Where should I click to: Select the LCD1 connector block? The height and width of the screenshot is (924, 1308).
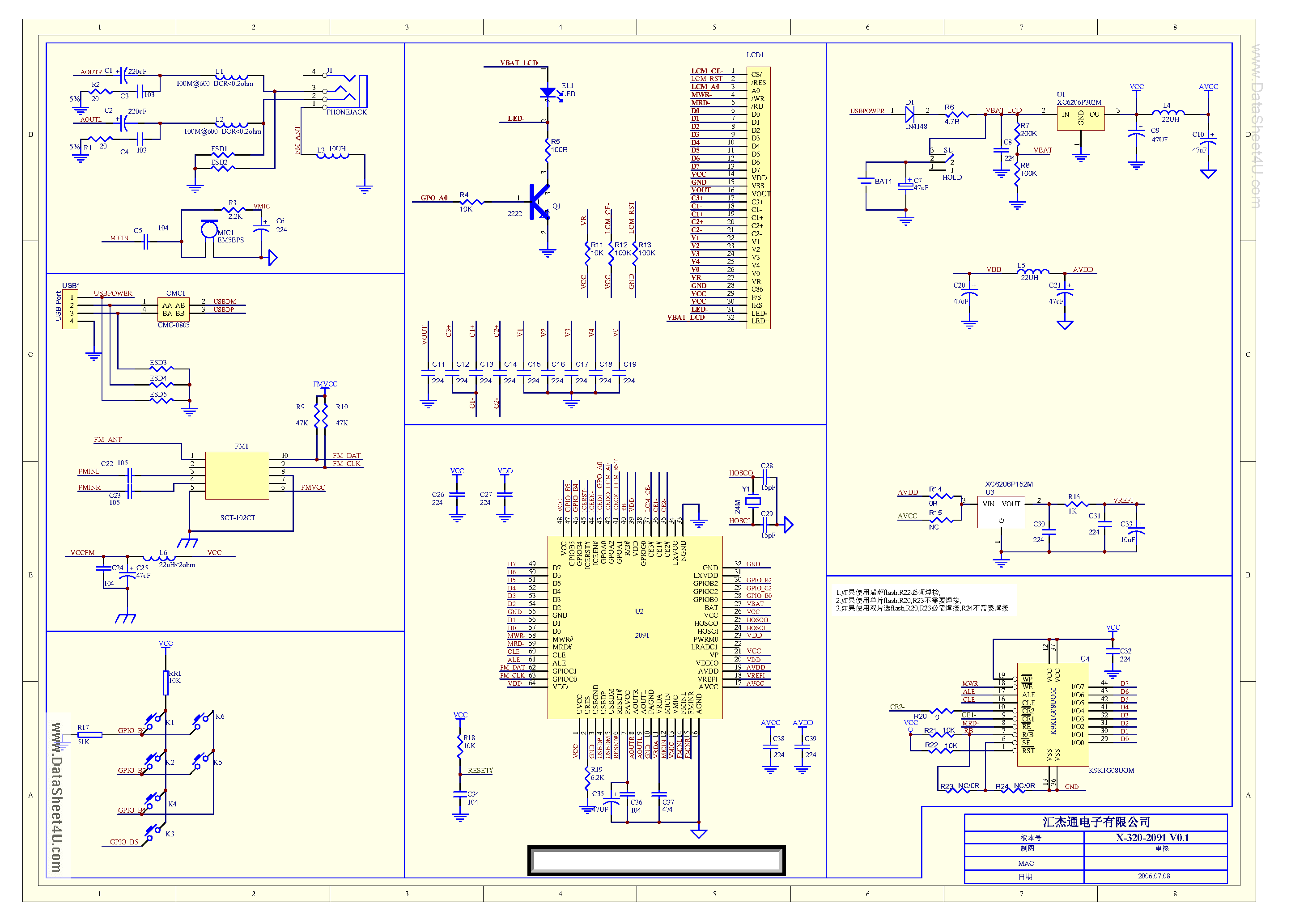pyautogui.click(x=758, y=198)
